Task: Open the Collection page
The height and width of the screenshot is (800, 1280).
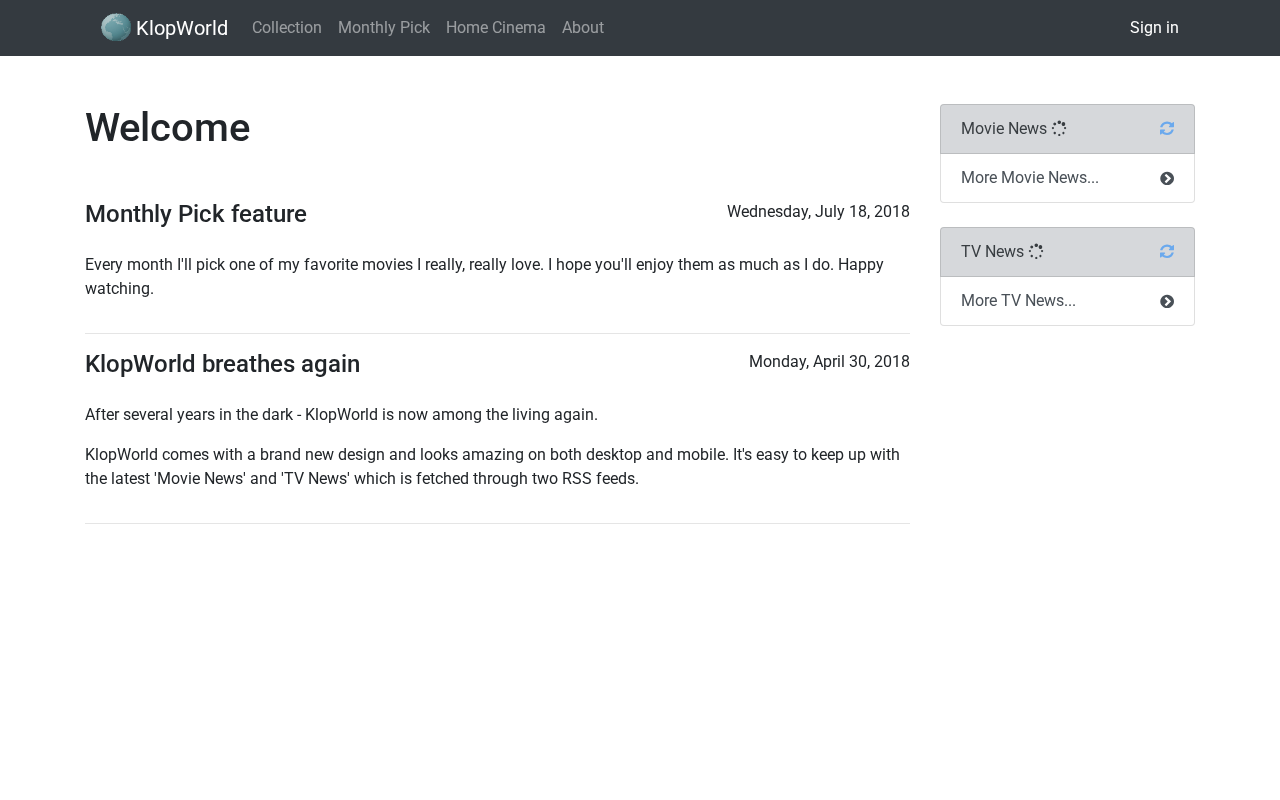Action: click(287, 28)
